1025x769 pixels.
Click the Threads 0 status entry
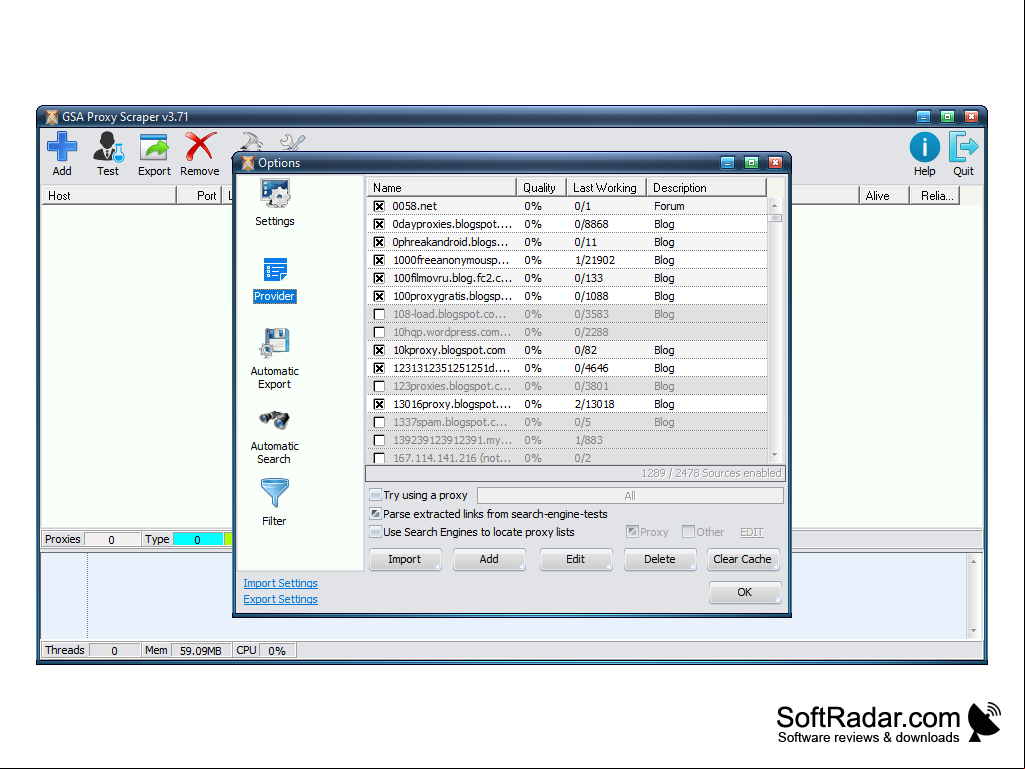(x=90, y=651)
